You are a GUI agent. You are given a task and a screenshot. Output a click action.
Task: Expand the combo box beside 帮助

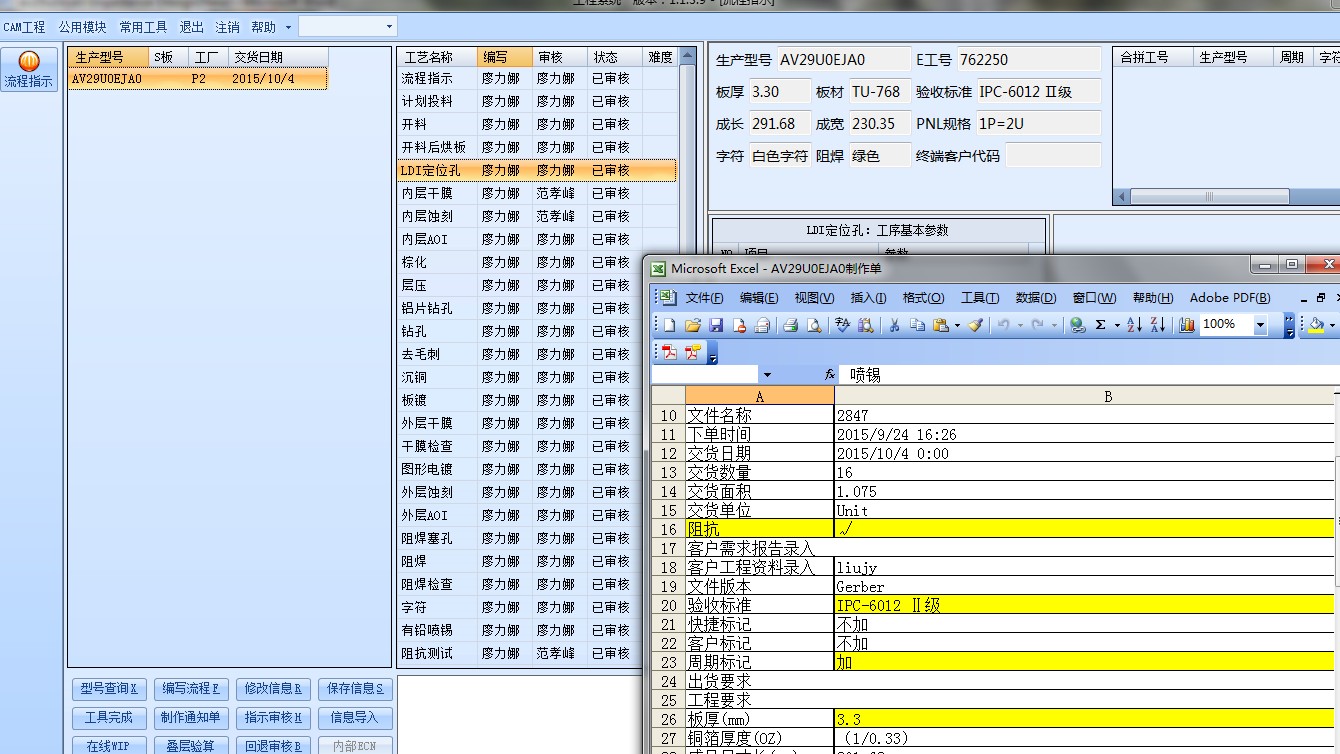[x=389, y=27]
